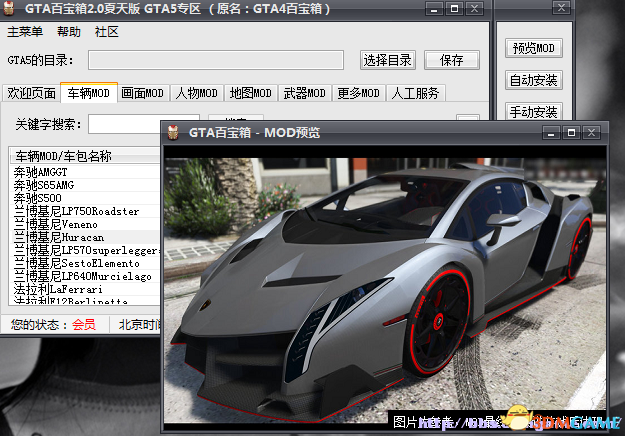Viewport: 625px width, 436px height.
Task: Select 兰博基尼LP750Roadster list entry
Action: coord(86,211)
